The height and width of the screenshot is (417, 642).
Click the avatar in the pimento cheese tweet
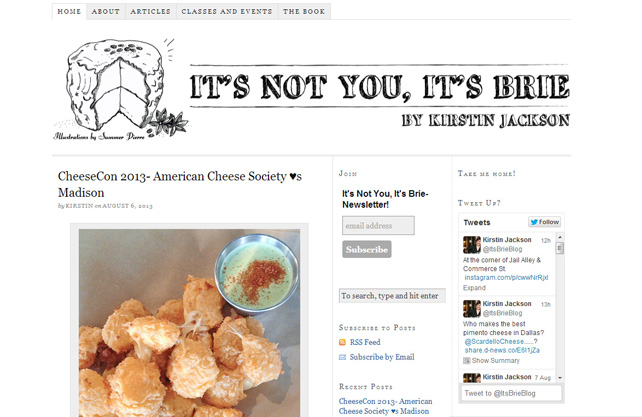[472, 308]
